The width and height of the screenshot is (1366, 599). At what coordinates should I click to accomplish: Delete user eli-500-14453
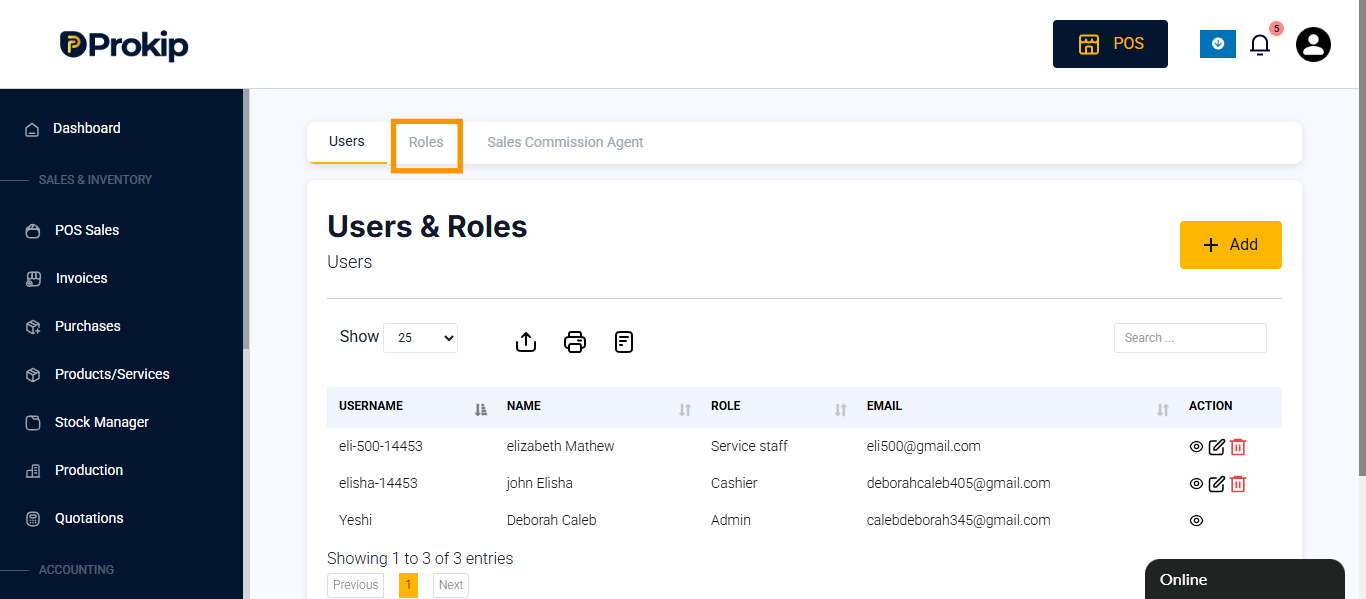pos(1238,447)
